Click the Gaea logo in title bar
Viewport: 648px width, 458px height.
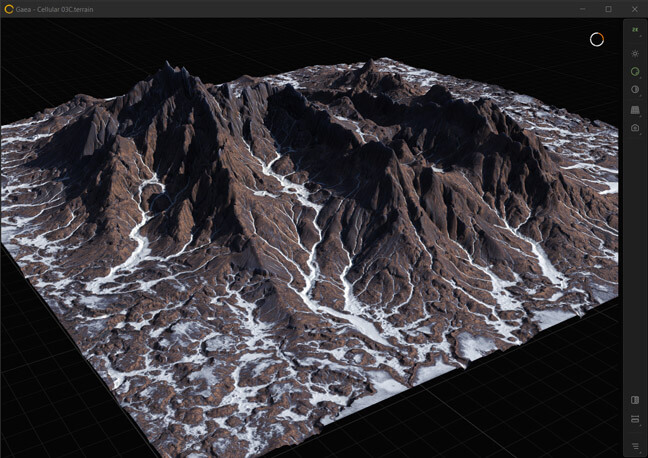pyautogui.click(x=9, y=8)
